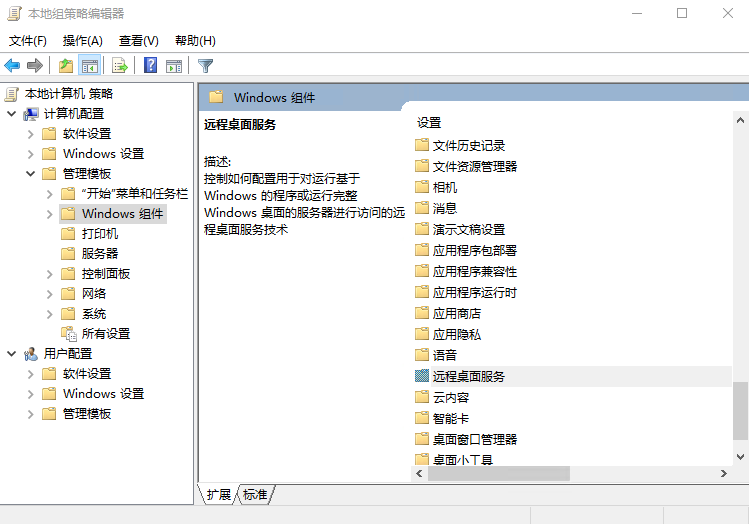Click the blue Help question mark icon

point(150,66)
